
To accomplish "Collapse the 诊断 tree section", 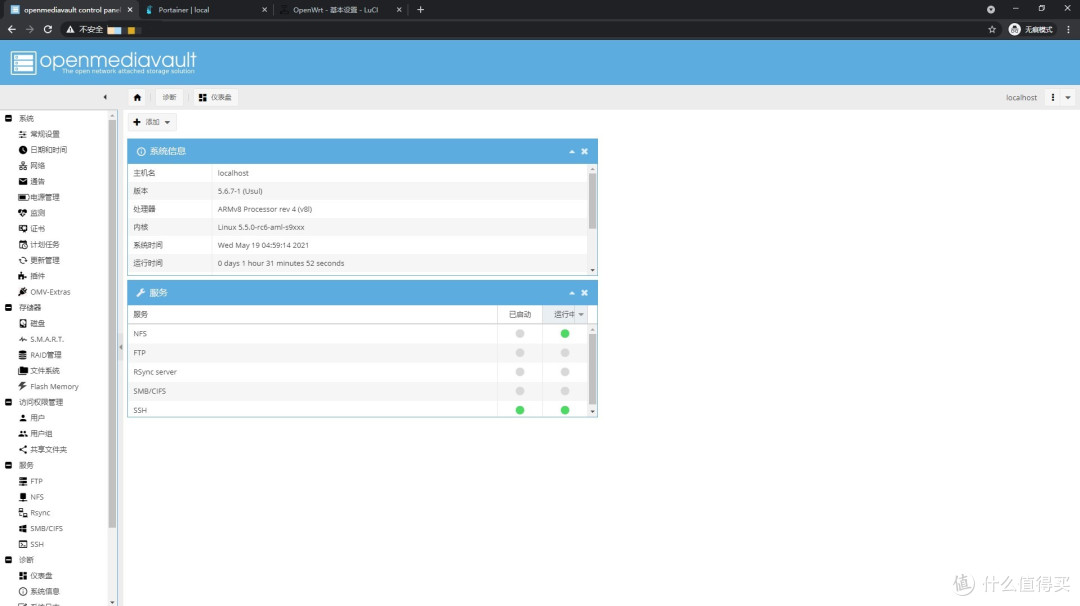I will click(8, 560).
